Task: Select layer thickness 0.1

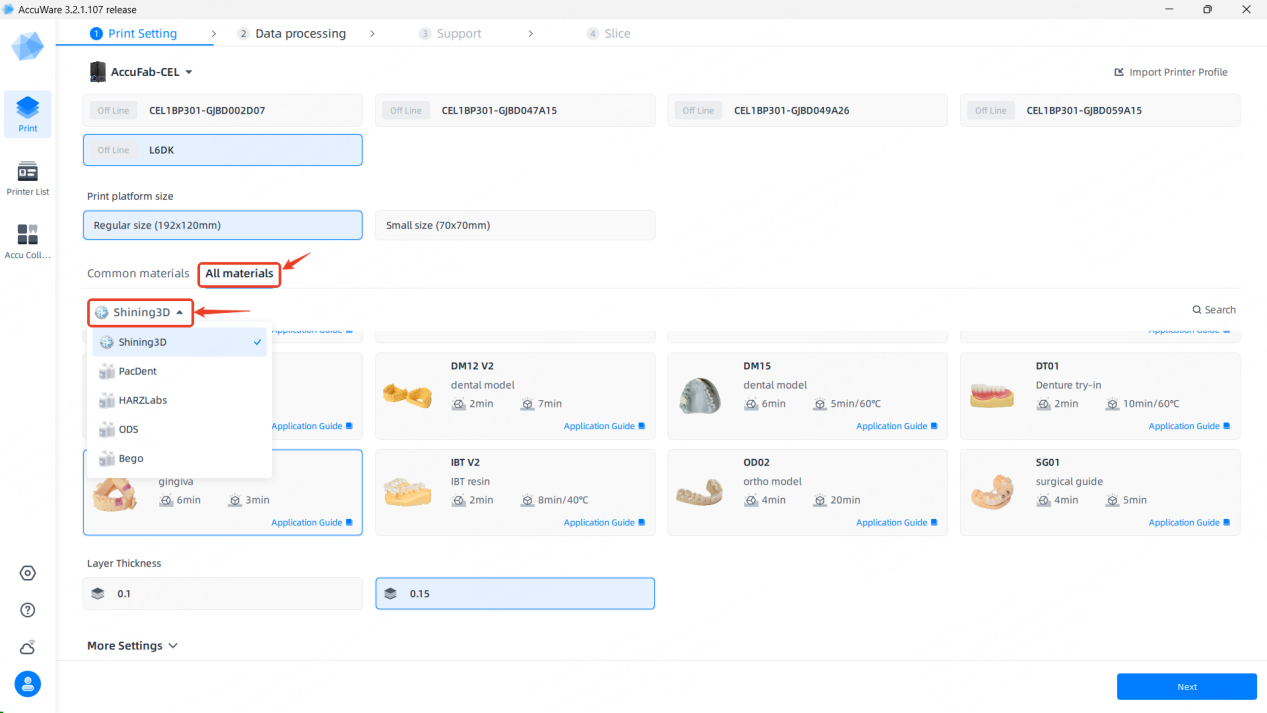Action: coord(223,593)
